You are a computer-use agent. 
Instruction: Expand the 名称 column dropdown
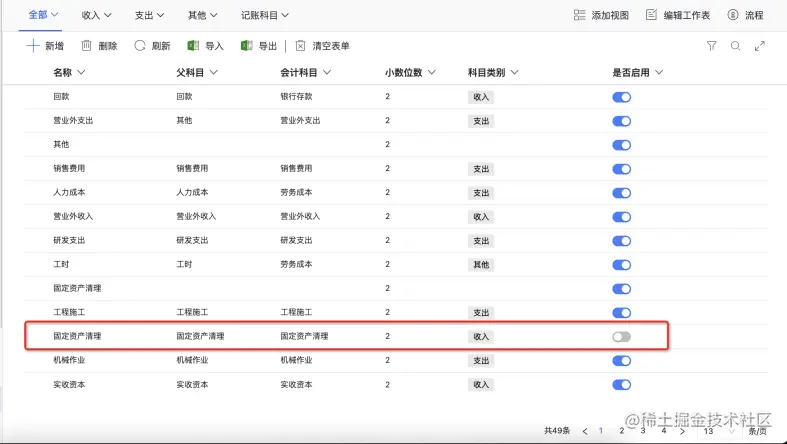point(81,73)
